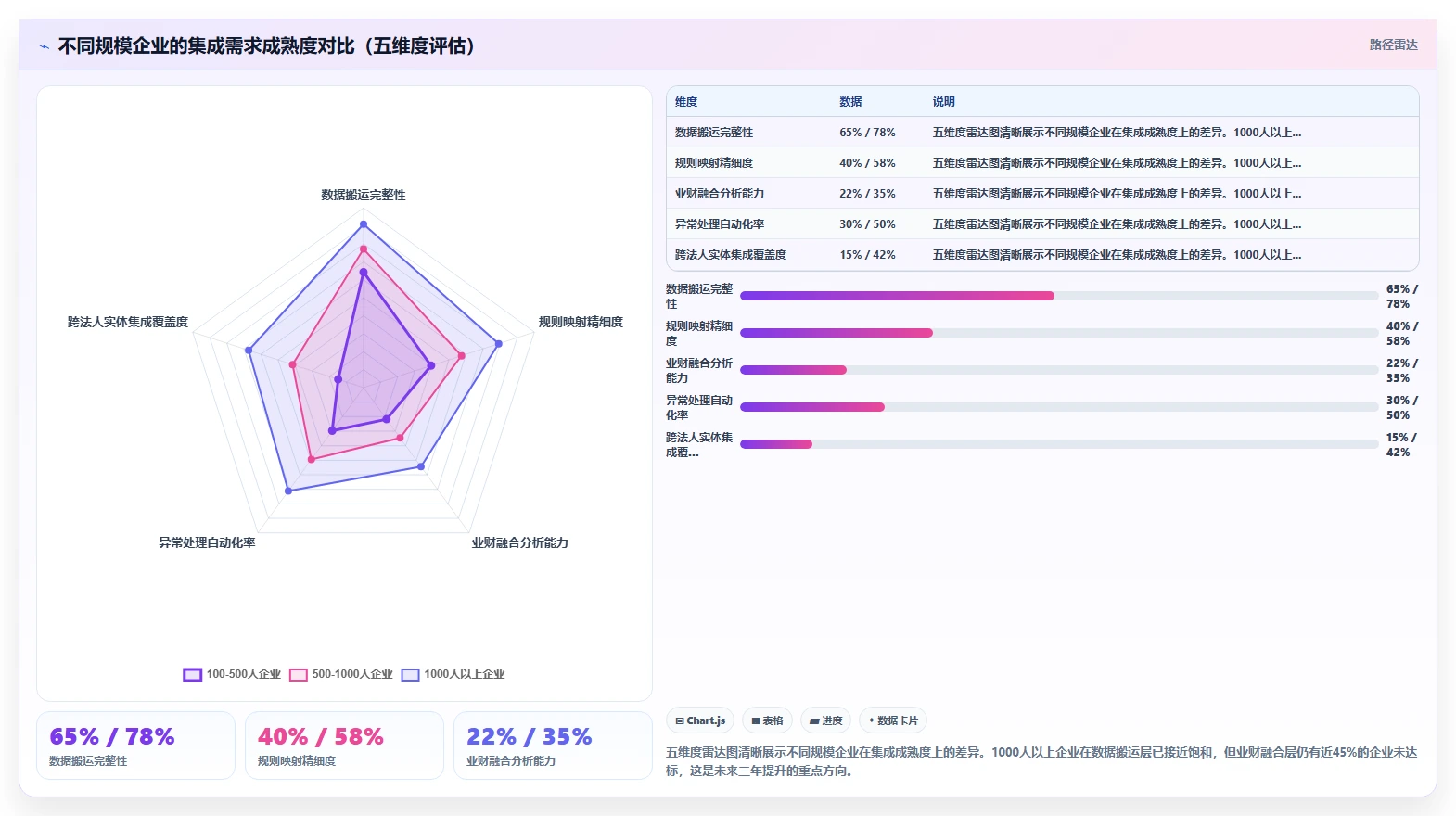Screen dimensions: 1456x816
Task: Toggle the 100-500人企业 legend item
Action: click(232, 674)
